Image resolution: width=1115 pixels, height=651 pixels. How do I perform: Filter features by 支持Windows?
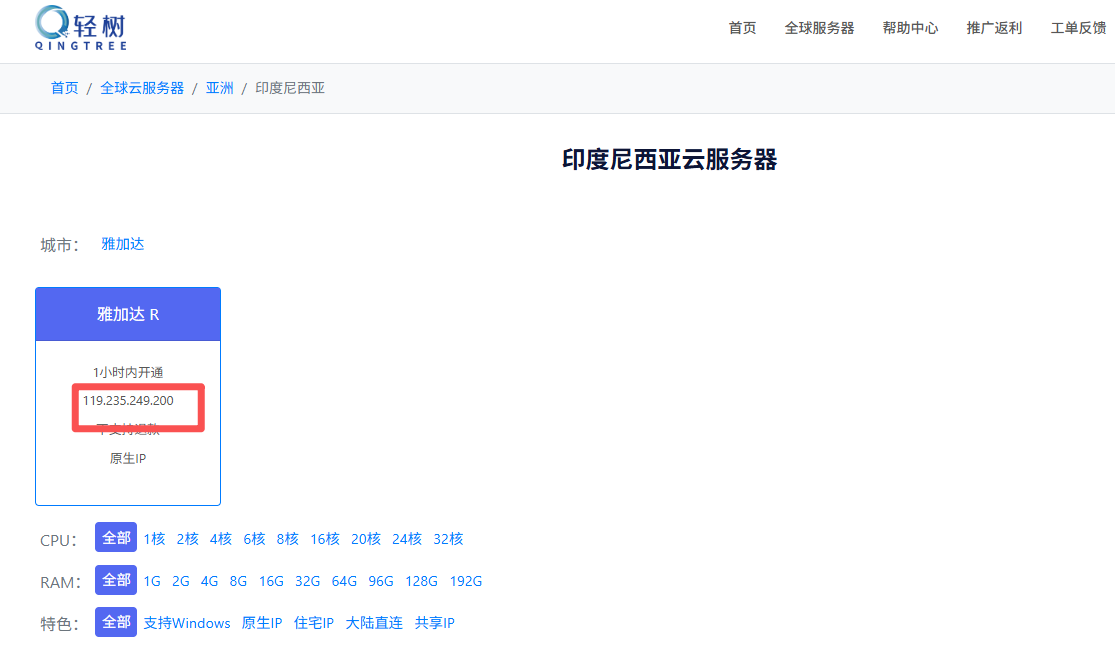coord(187,623)
